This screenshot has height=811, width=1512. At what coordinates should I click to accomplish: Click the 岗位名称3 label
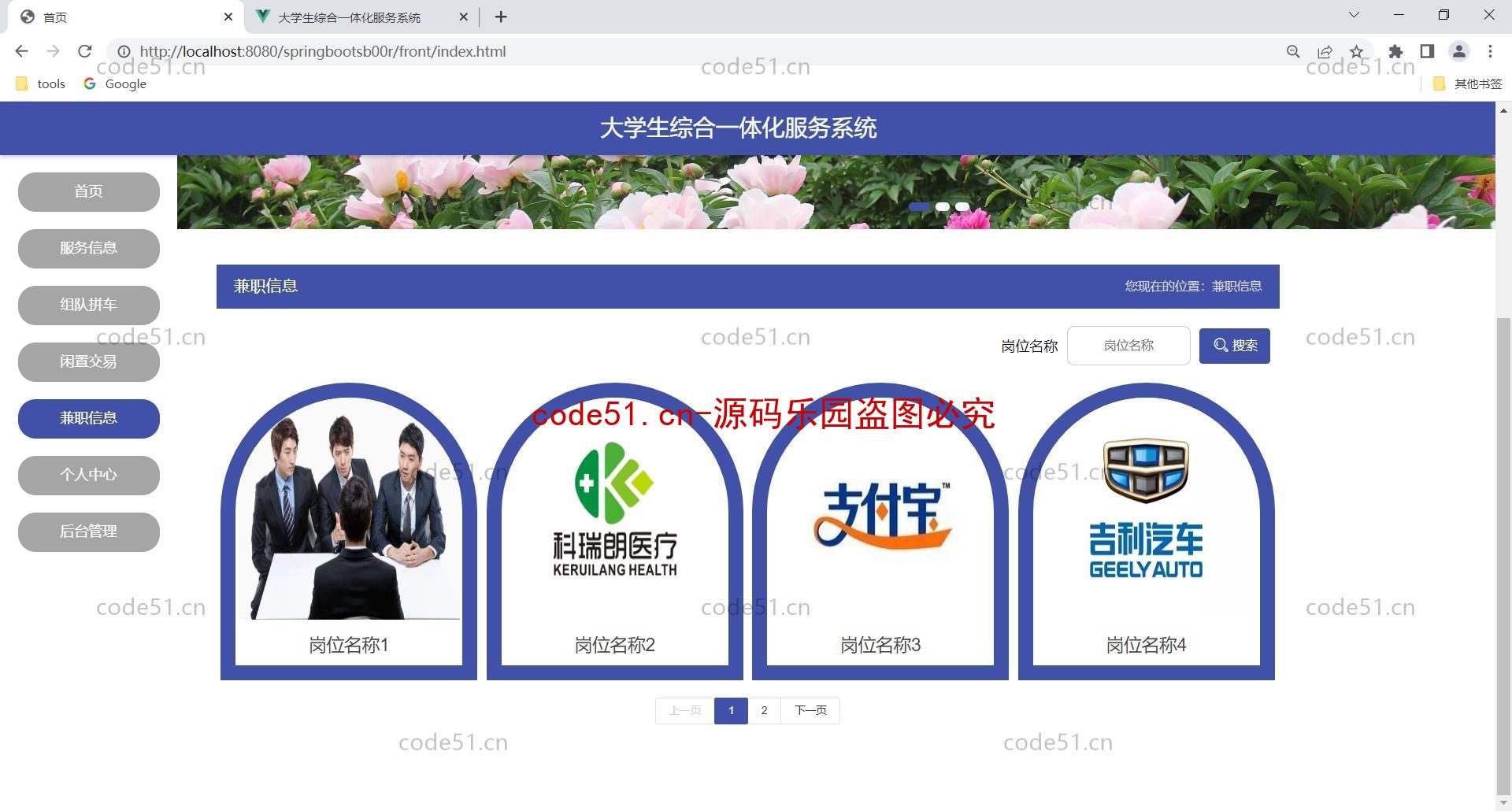click(880, 646)
